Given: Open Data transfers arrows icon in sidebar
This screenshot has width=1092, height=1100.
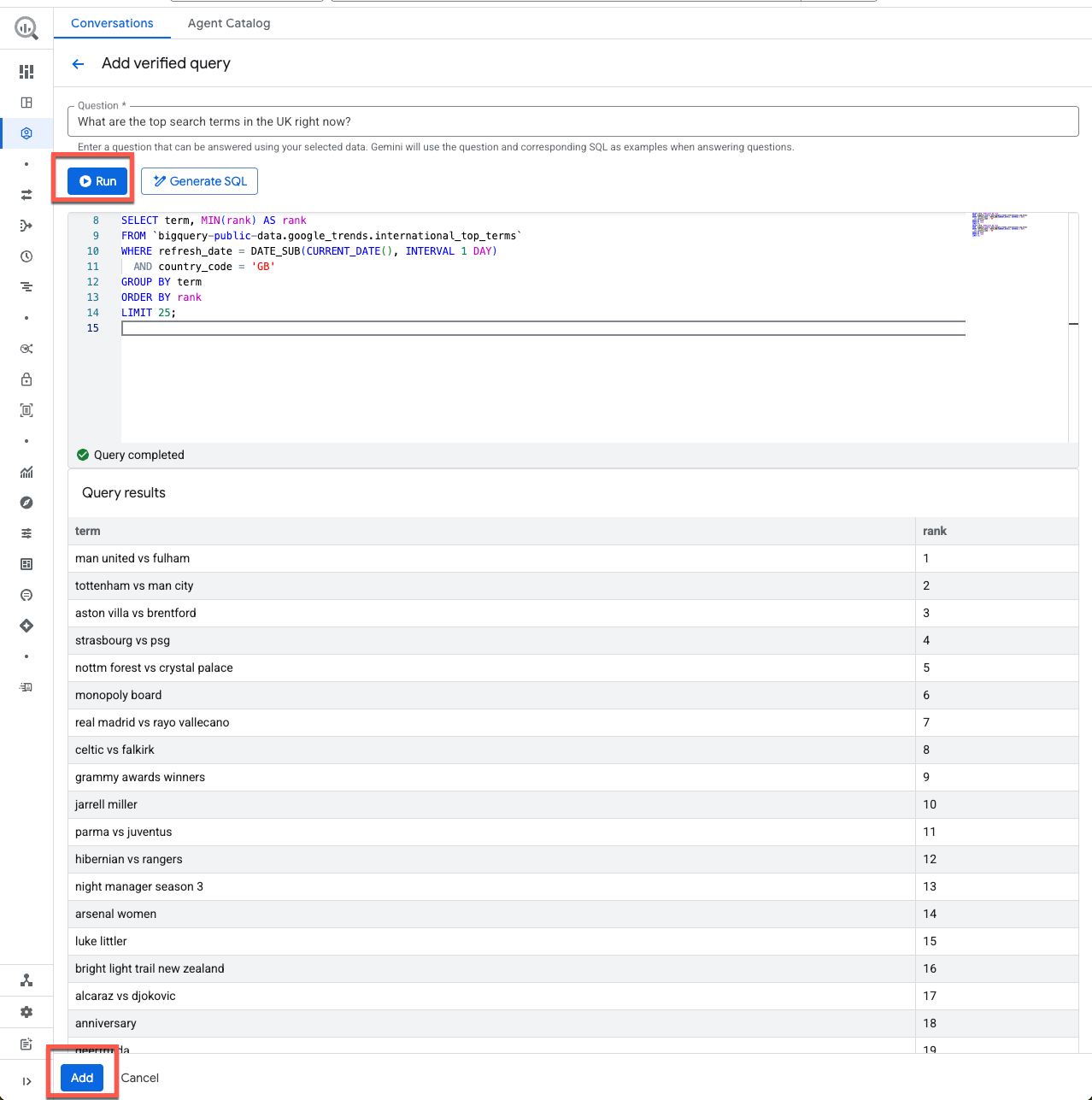Looking at the screenshot, I should click(x=26, y=195).
